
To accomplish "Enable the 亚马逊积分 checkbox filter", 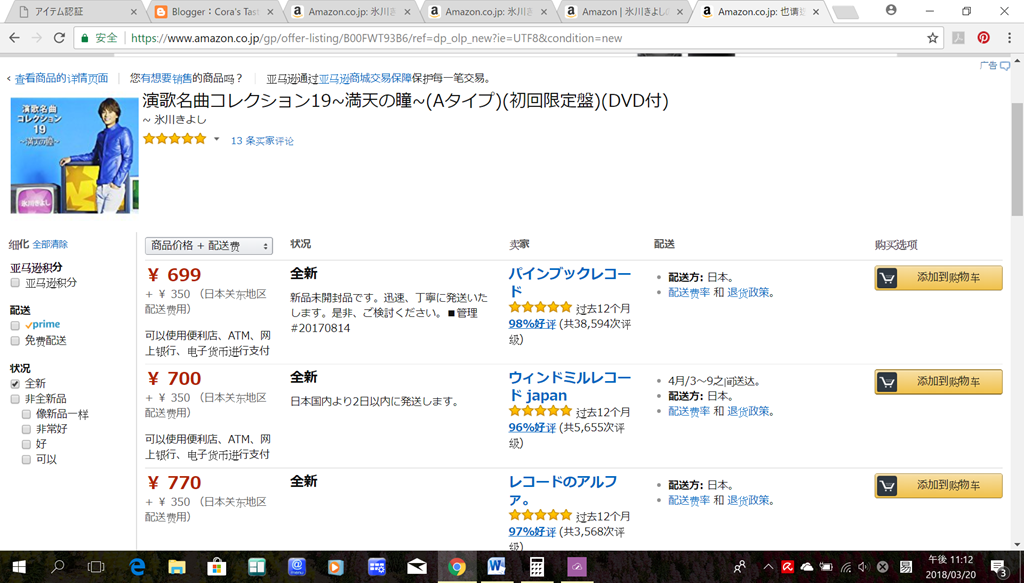I will coord(15,283).
